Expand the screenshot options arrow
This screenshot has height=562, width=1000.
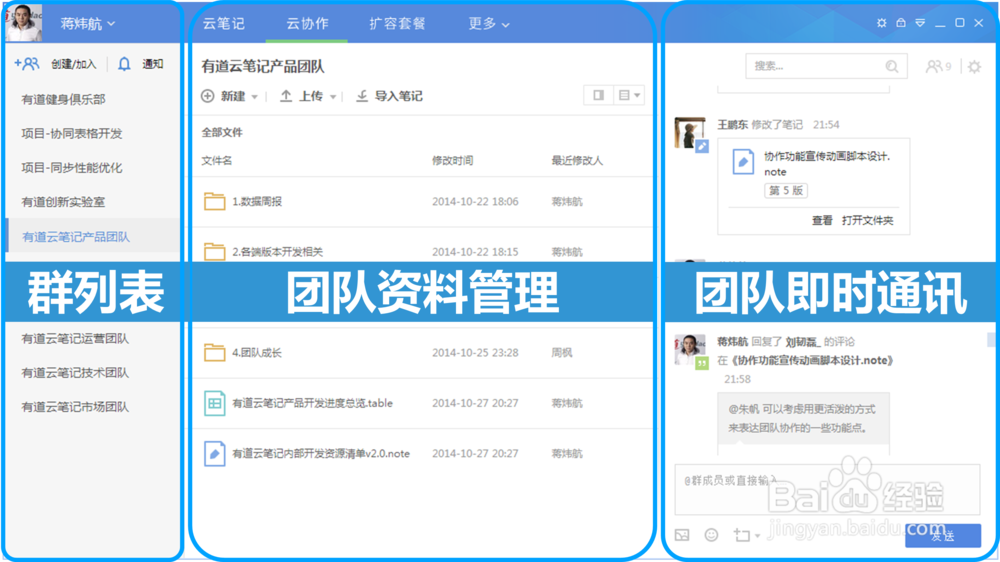click(758, 536)
